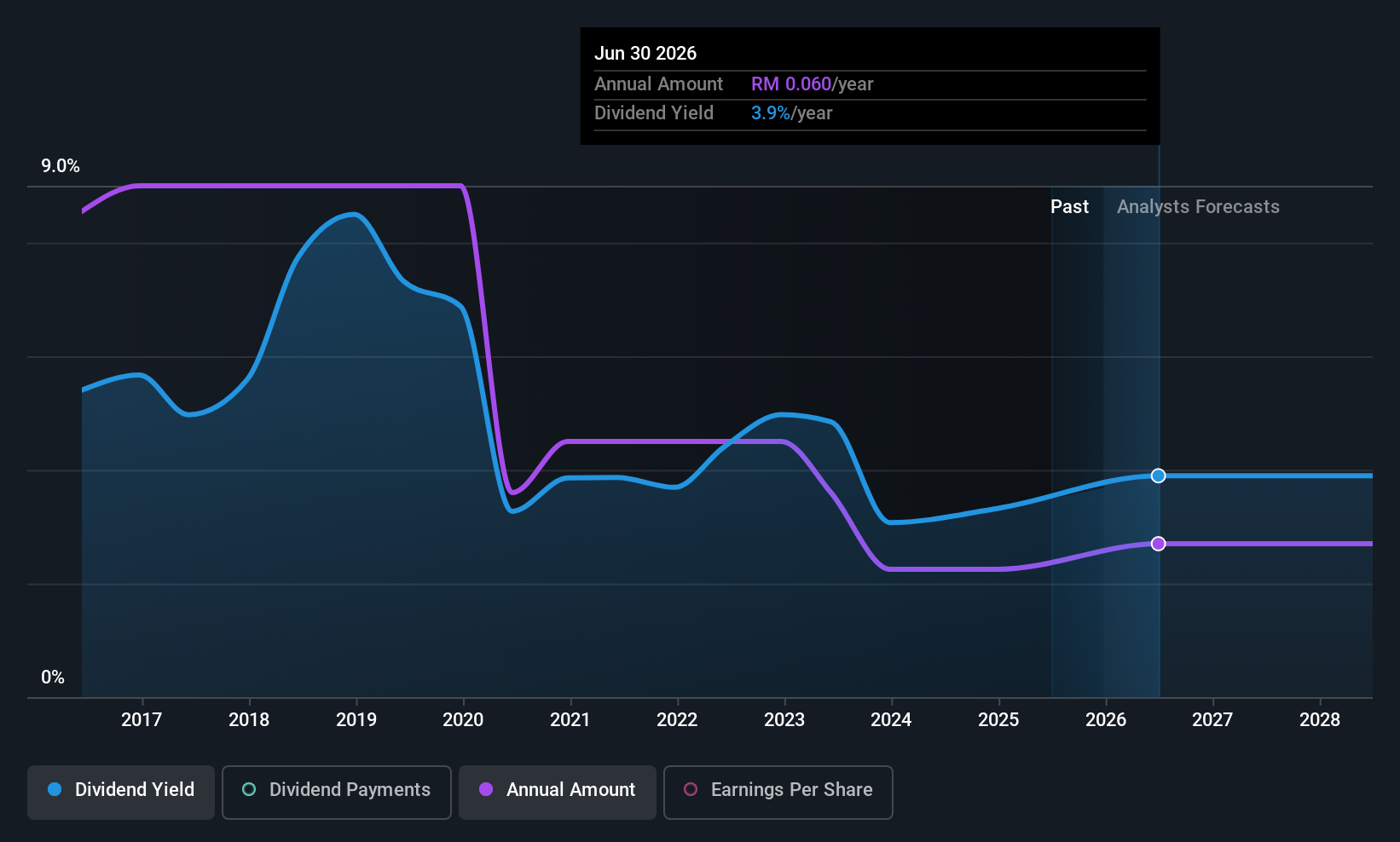Toggle the Dividend Yield series

pos(121,793)
